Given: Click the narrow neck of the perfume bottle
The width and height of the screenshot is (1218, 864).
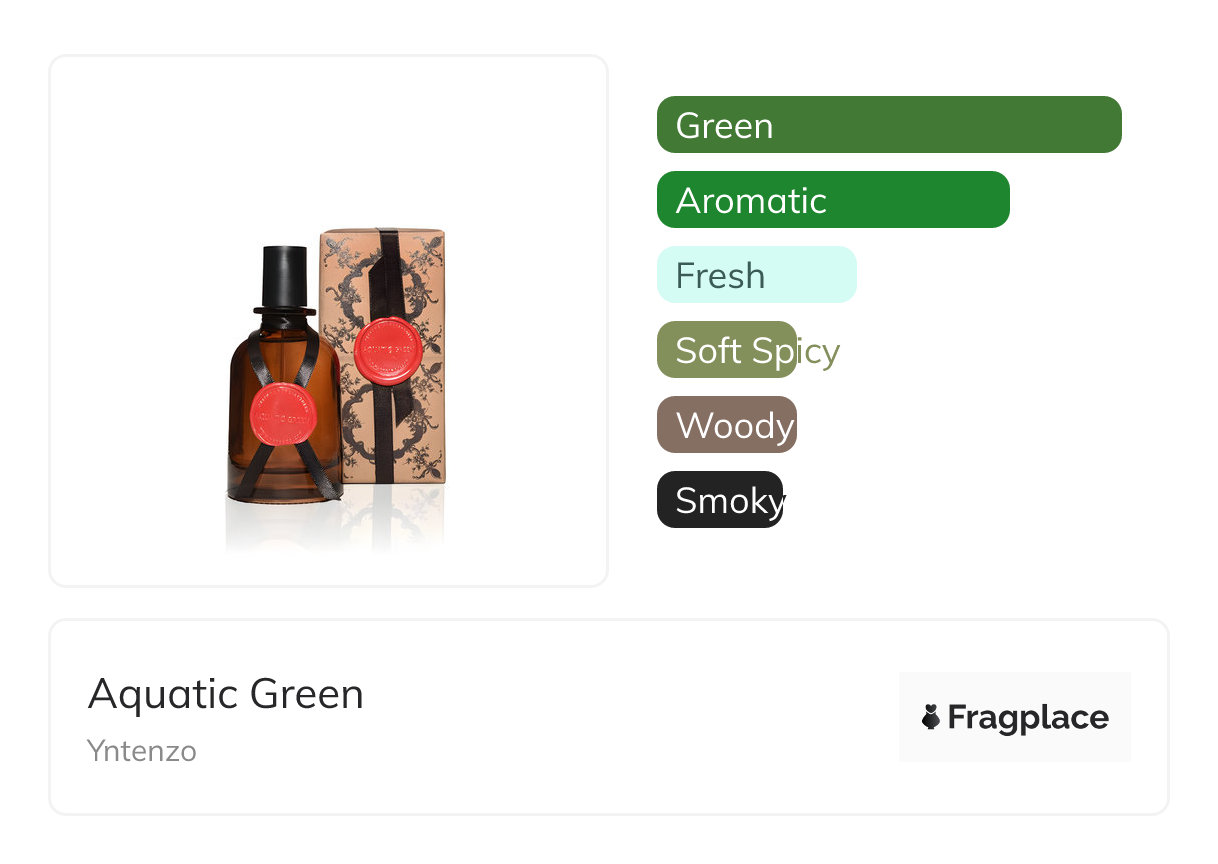Looking at the screenshot, I should tap(285, 320).
